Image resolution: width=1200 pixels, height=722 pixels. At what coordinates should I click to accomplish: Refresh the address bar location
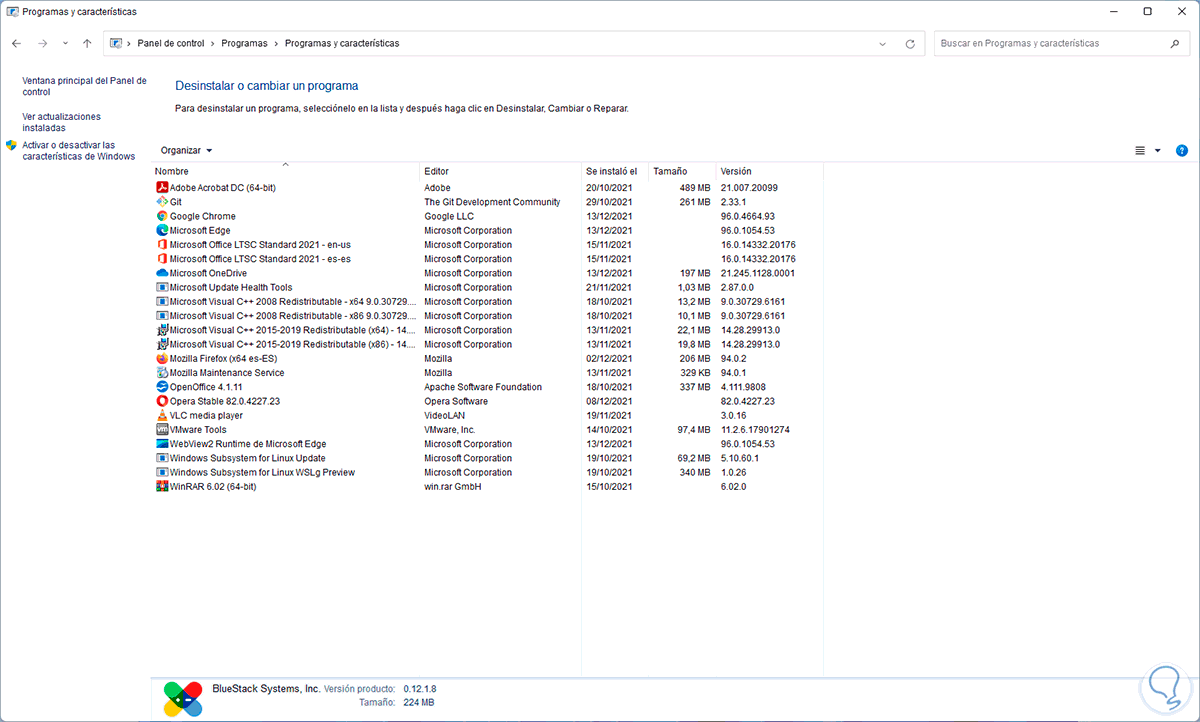(910, 44)
